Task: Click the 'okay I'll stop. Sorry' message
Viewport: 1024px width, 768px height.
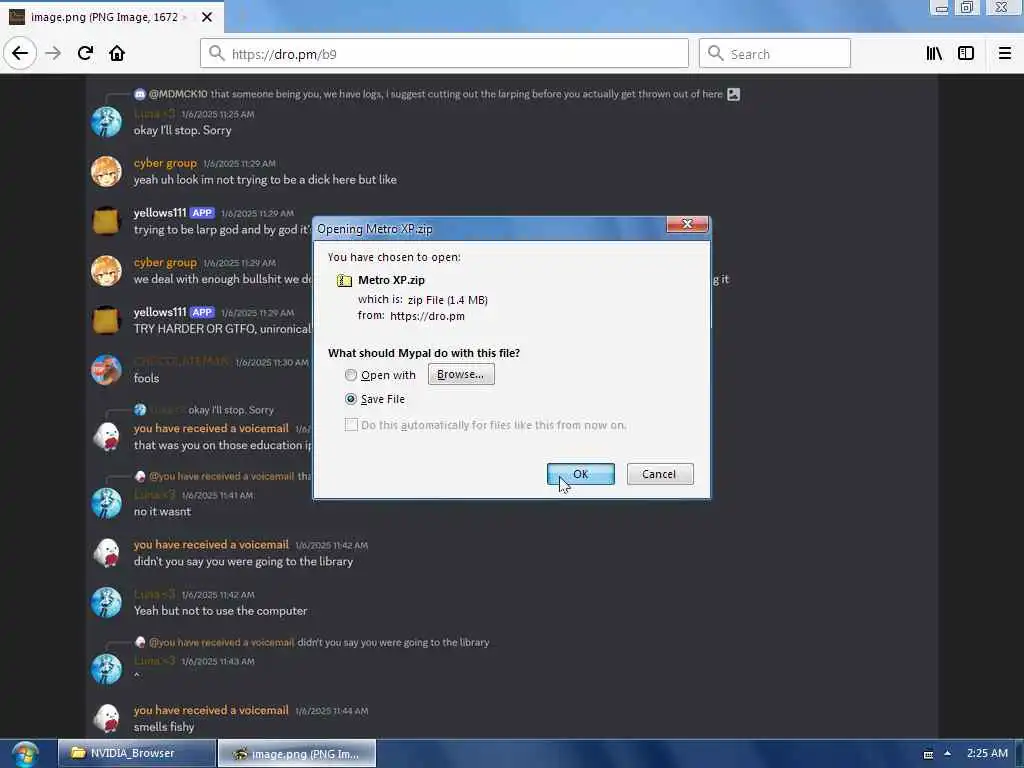Action: (x=182, y=130)
